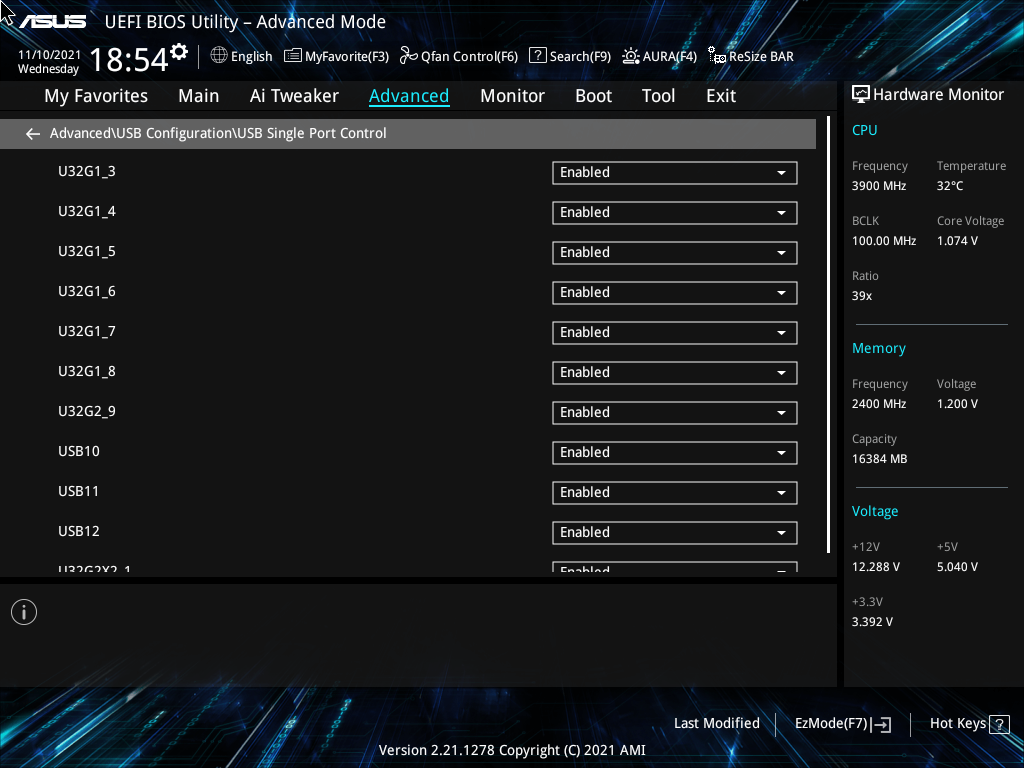Open the Monitor tab
The width and height of the screenshot is (1024, 768).
pyautogui.click(x=512, y=96)
